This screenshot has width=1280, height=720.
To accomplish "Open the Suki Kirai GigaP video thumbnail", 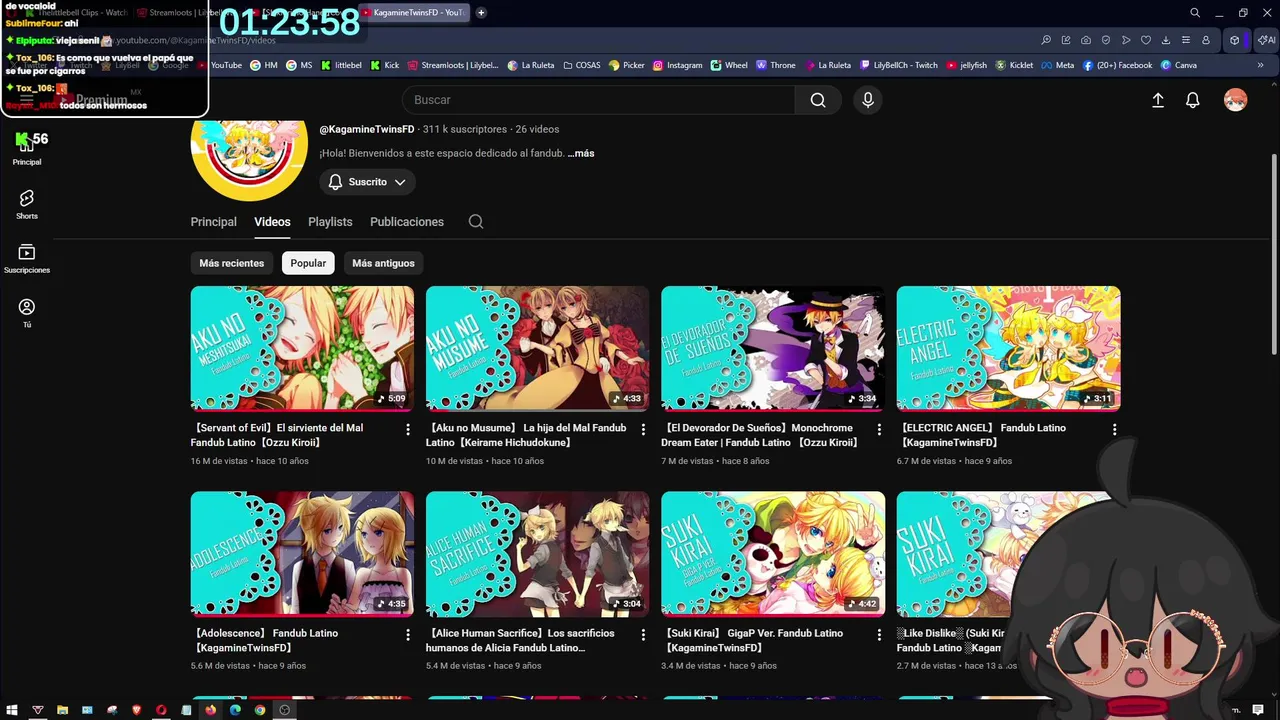I will 773,554.
